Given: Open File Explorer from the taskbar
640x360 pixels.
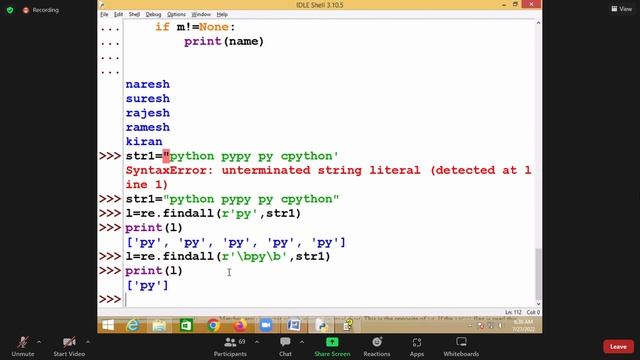Looking at the screenshot, I should 159,325.
